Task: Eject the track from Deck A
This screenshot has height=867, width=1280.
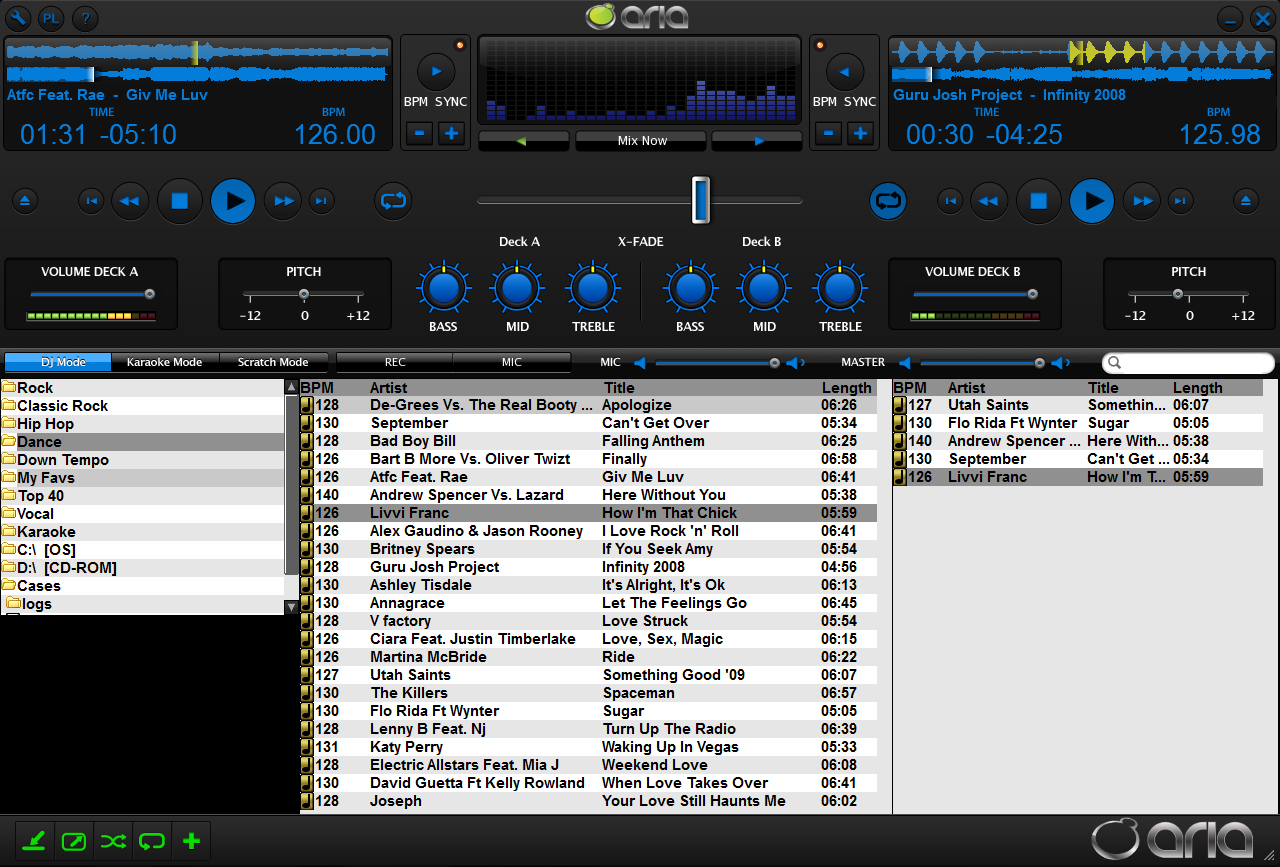Action: click(x=26, y=201)
